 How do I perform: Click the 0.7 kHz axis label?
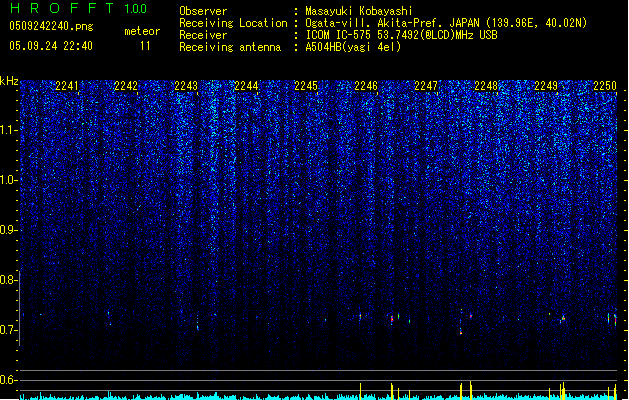[9, 330]
